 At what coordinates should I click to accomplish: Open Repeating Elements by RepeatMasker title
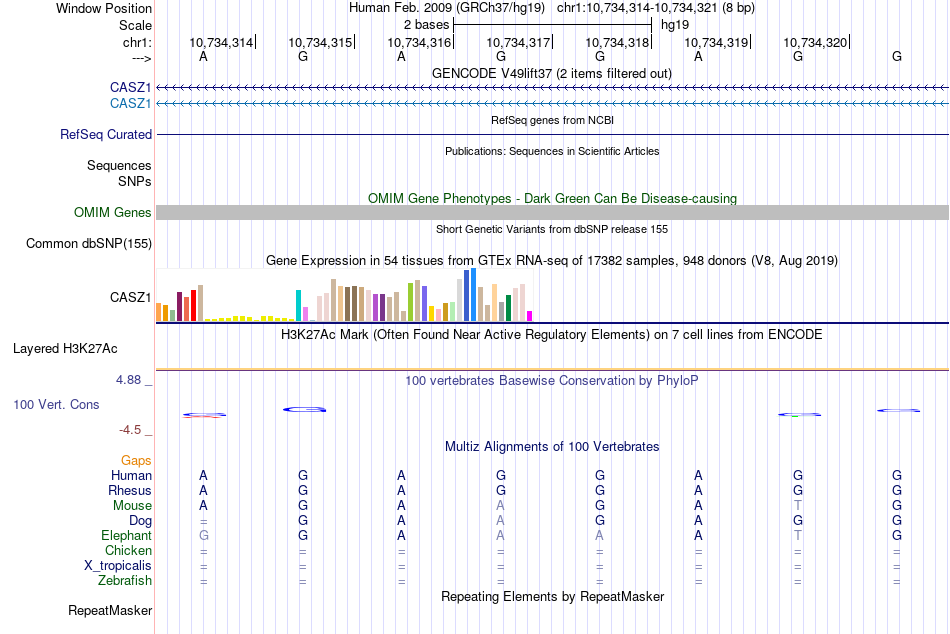(553, 596)
